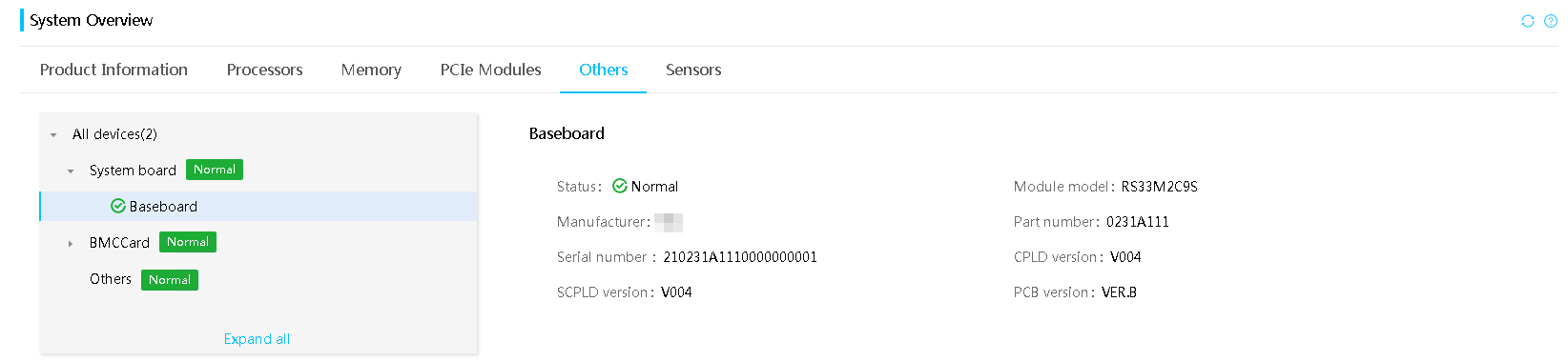Click the serial number value text
1568x362 pixels.
point(740,257)
